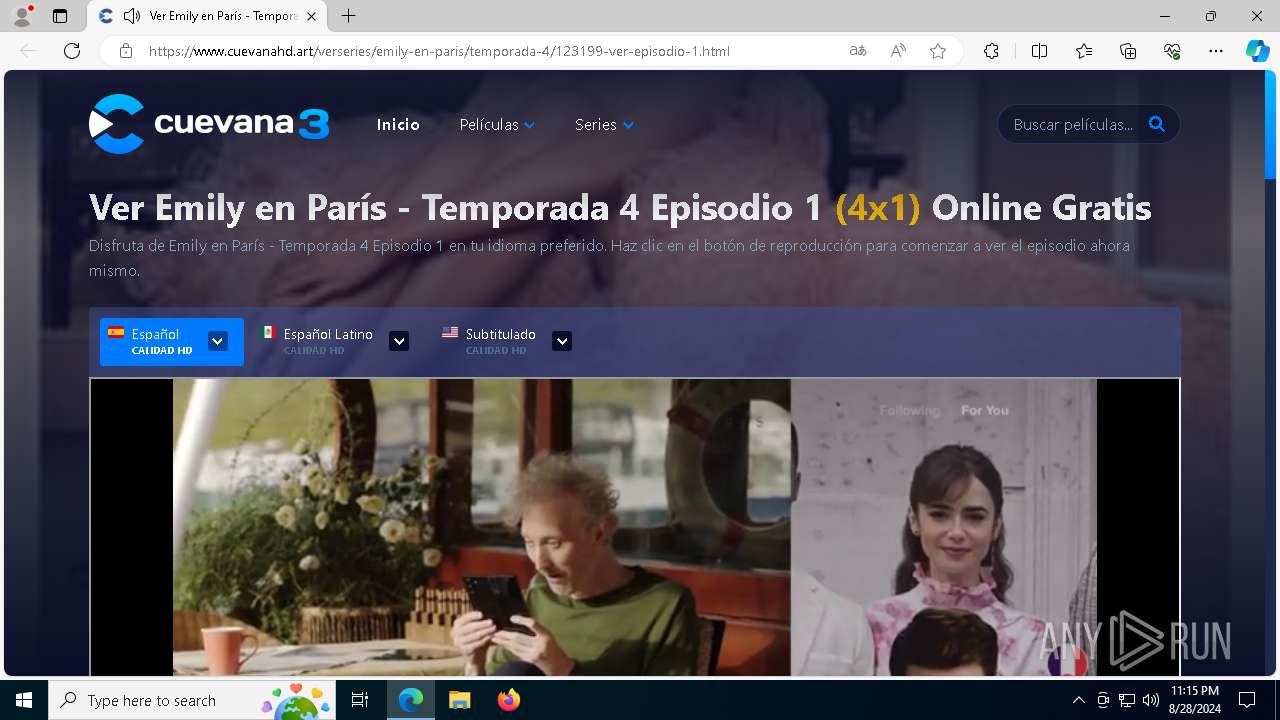Show hidden system tray icons

1078,700
